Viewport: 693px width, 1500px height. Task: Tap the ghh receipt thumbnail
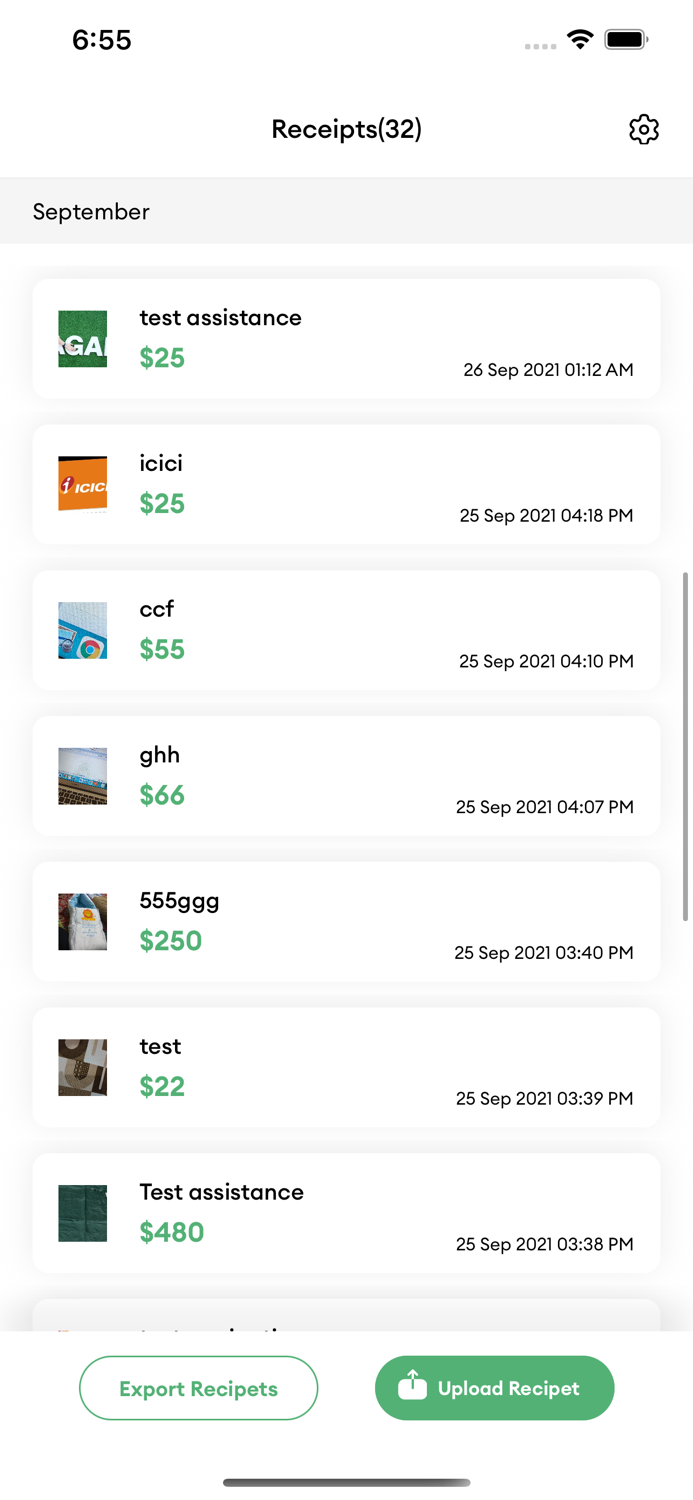(x=83, y=776)
